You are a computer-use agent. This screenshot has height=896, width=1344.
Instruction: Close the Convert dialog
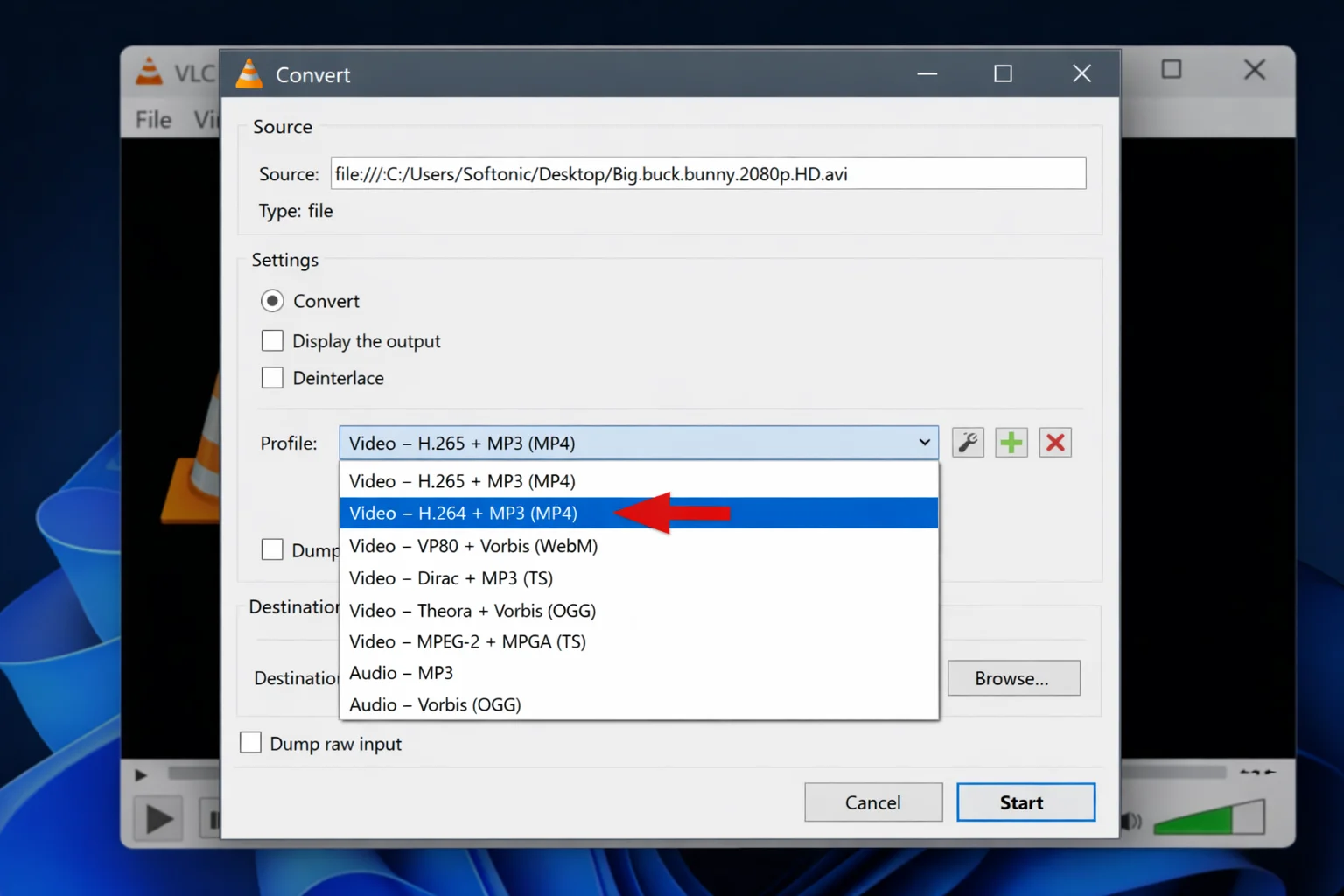point(1081,74)
